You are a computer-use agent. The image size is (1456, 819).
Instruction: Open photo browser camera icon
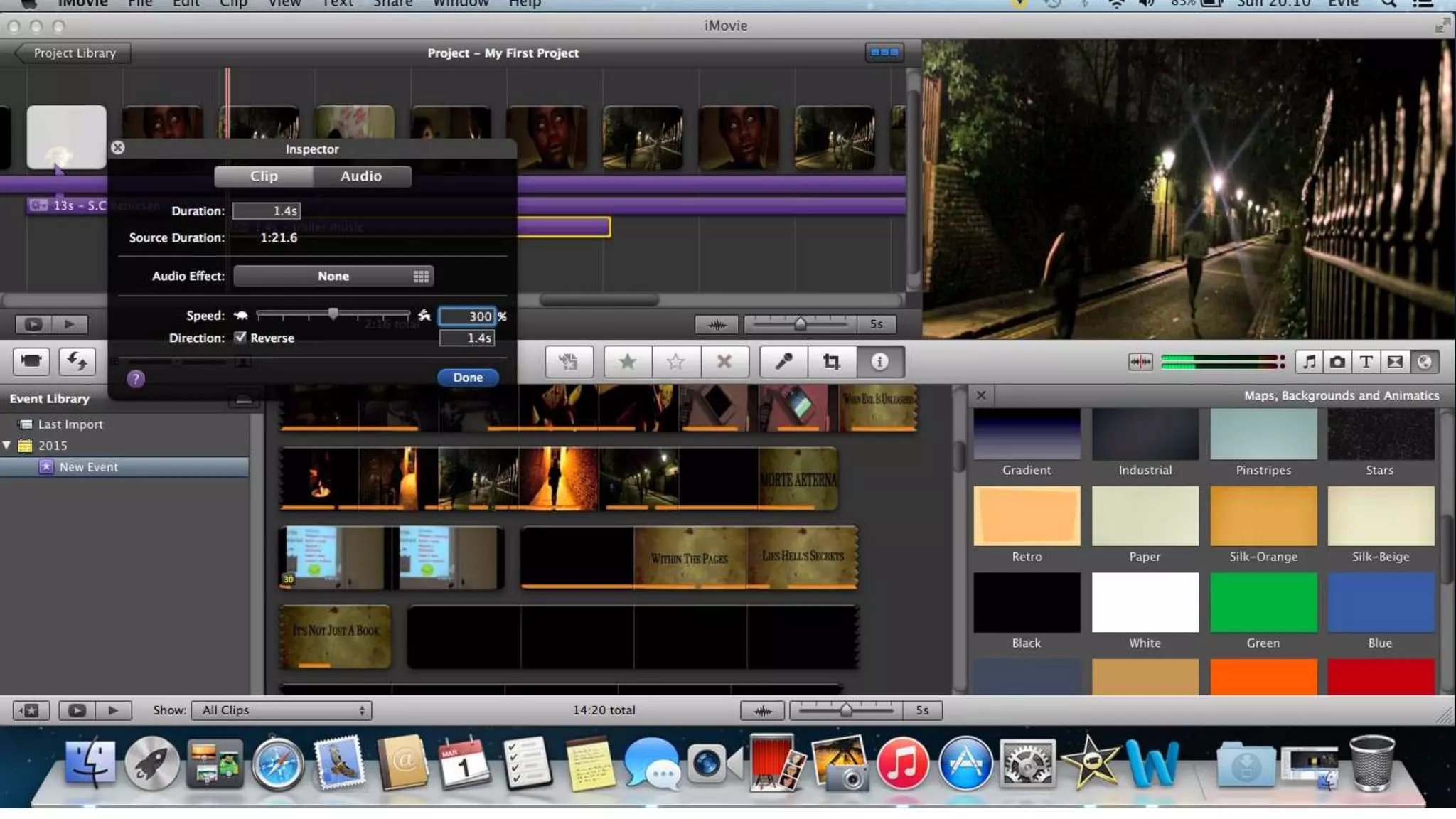pyautogui.click(x=1337, y=362)
